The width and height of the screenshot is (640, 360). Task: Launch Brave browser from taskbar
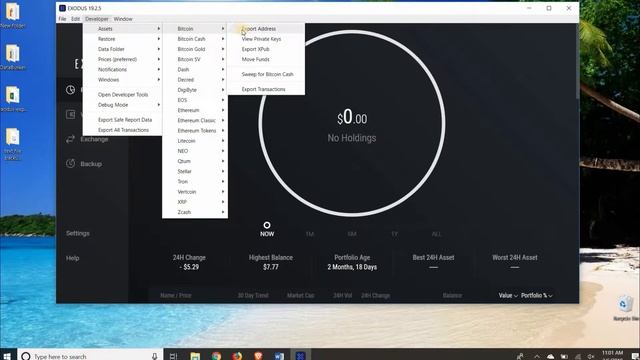[258, 356]
